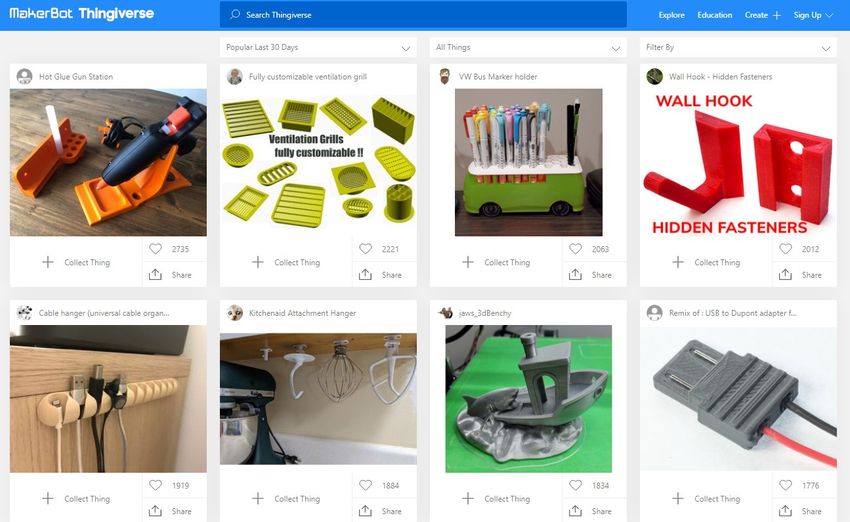Click Collect Thing for VW Bus Marker holder
This screenshot has width=850, height=522.
tap(496, 262)
